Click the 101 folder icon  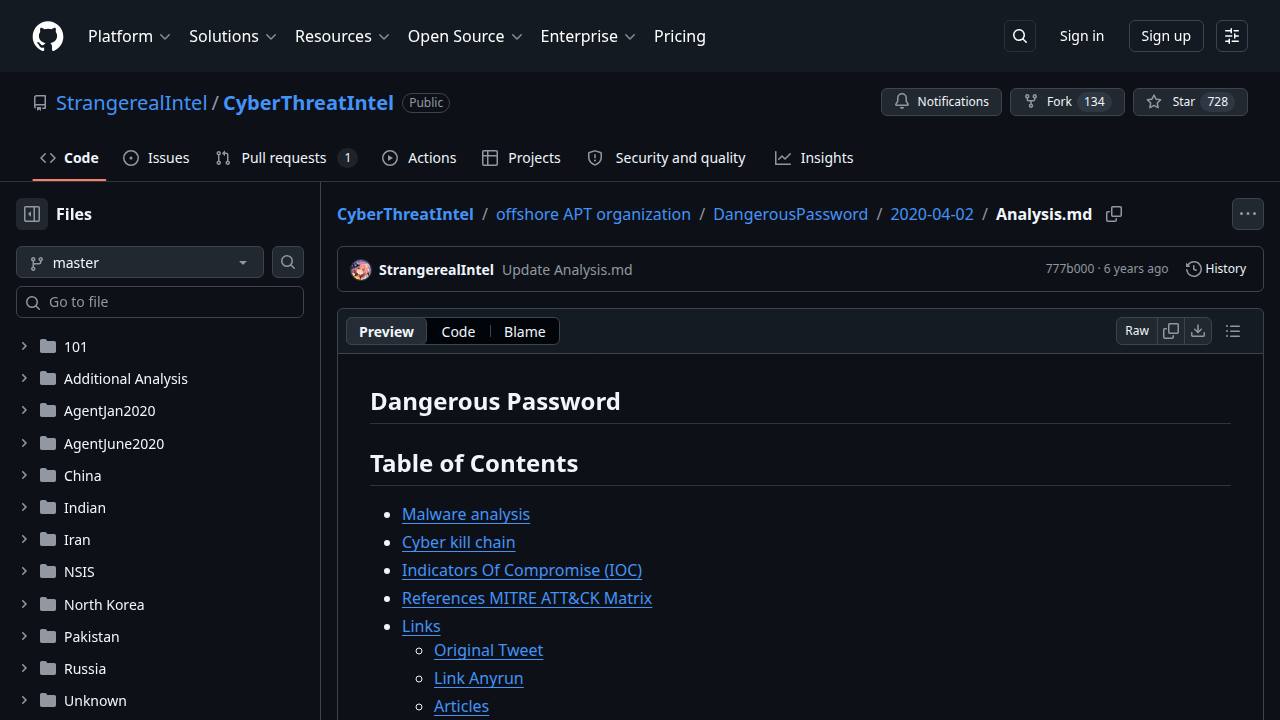tap(48, 346)
